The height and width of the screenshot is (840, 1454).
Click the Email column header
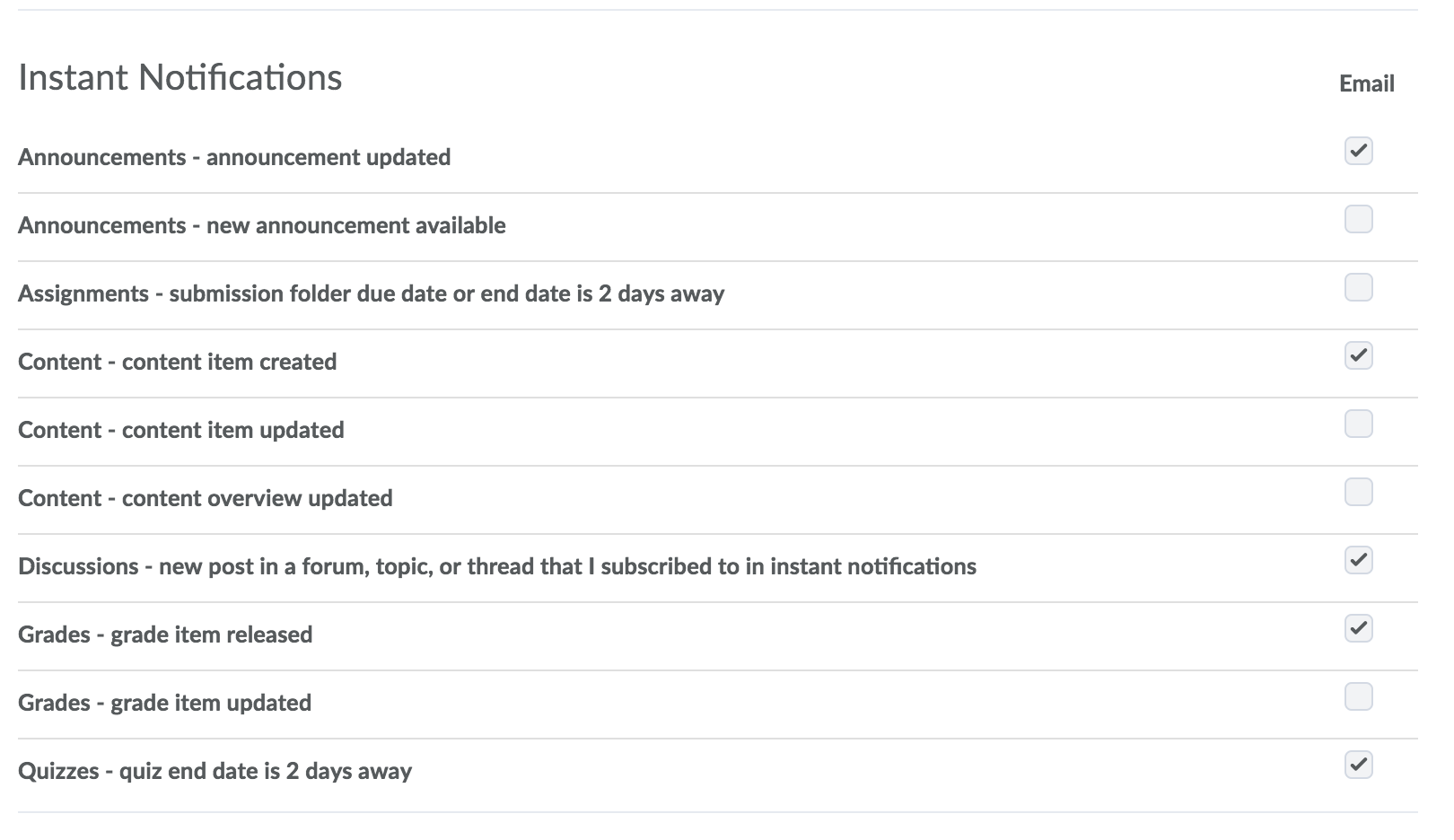(1366, 83)
